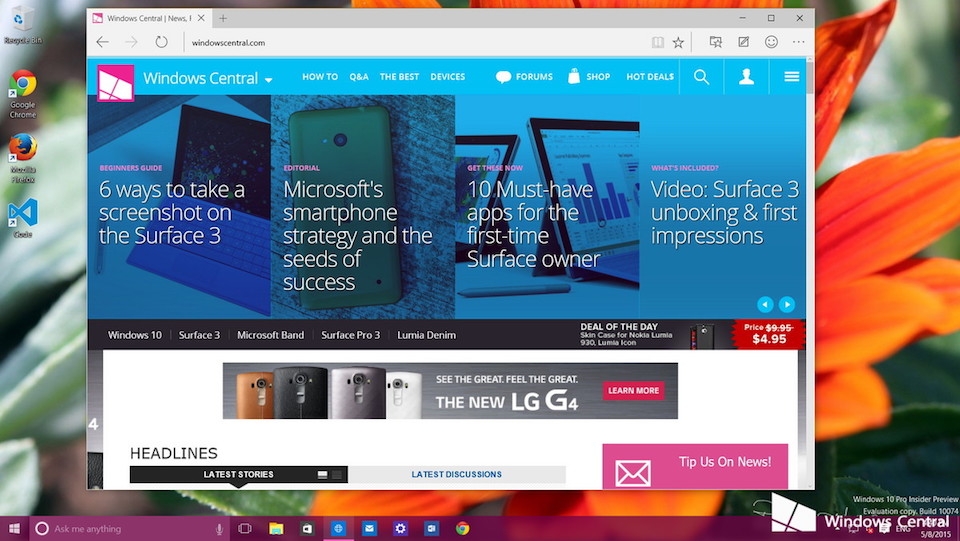Go to FORUMS section

coord(524,76)
